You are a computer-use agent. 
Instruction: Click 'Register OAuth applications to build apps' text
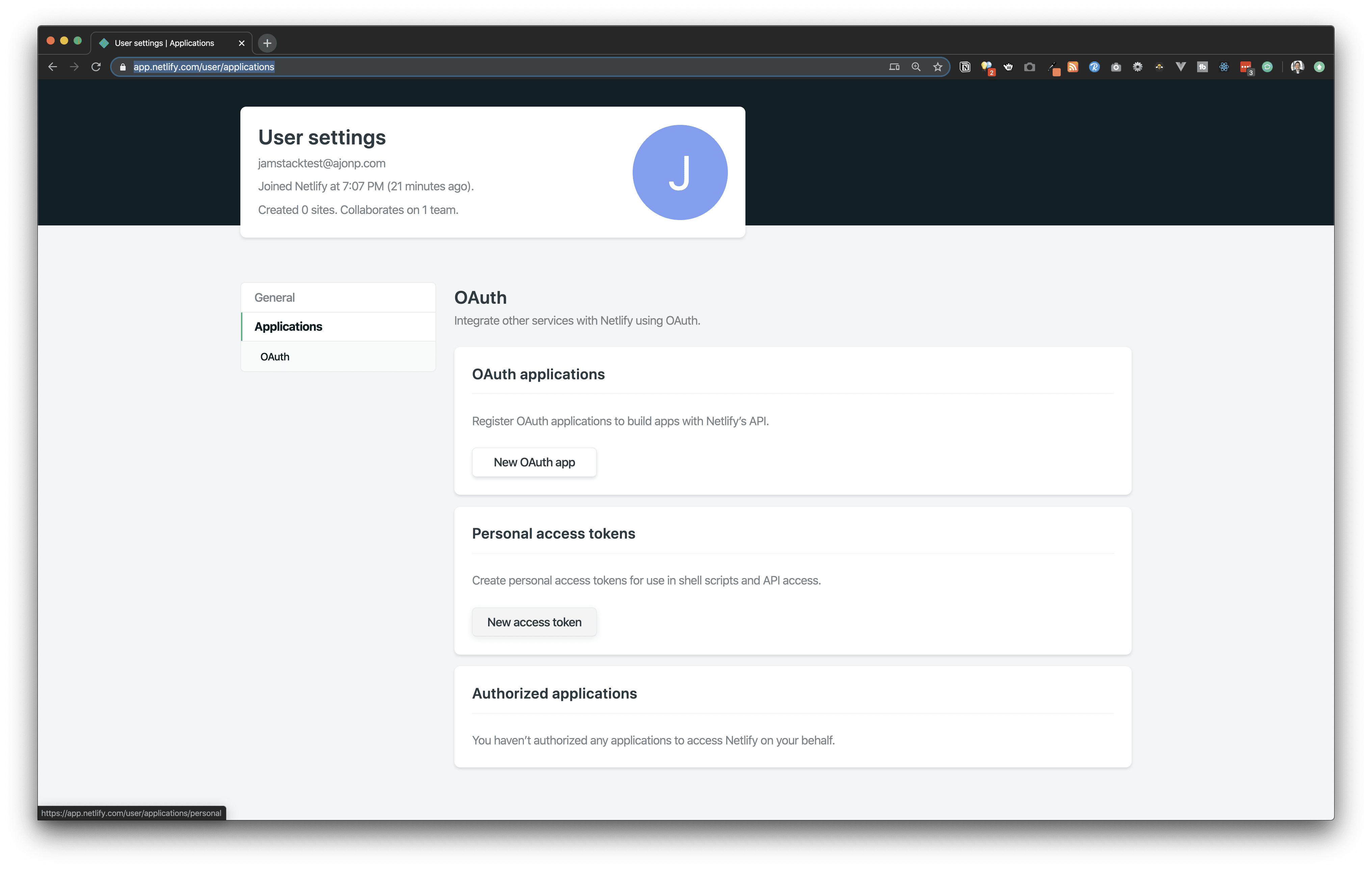pos(621,421)
